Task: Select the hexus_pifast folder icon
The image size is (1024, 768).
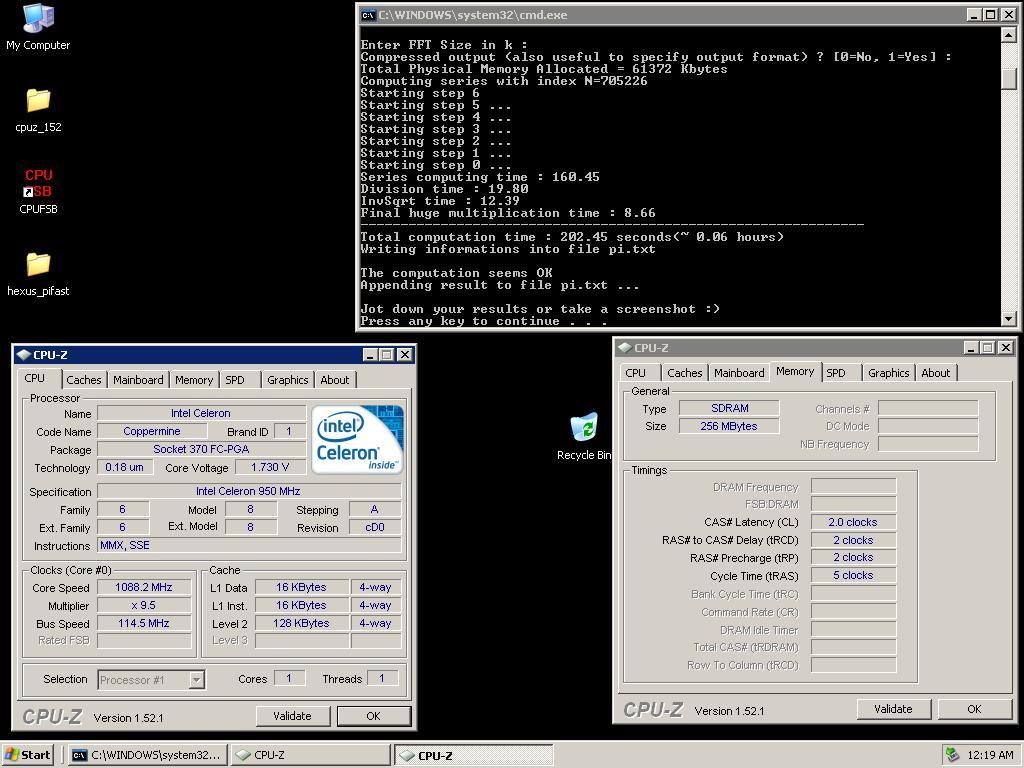Action: coord(38,274)
